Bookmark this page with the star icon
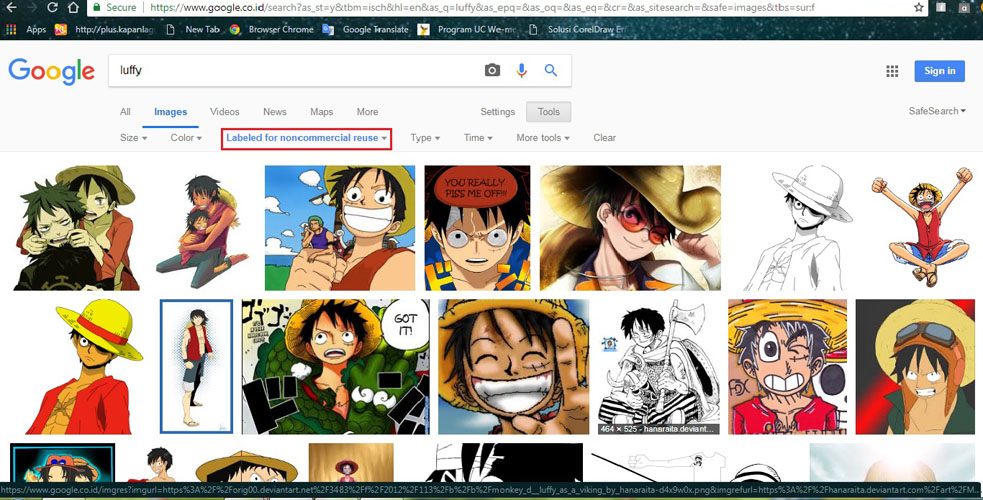 (x=918, y=8)
